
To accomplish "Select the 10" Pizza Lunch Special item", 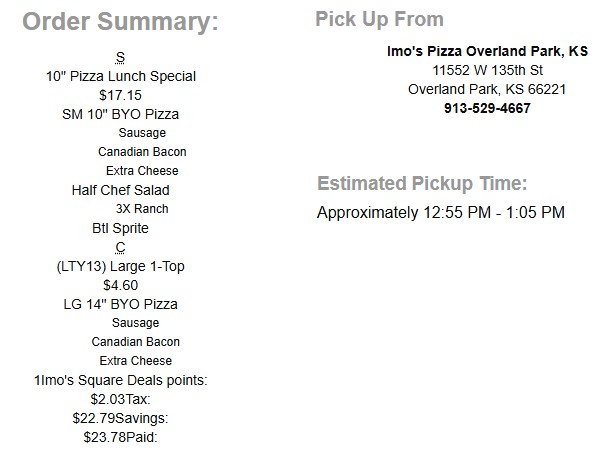I will pyautogui.click(x=120, y=76).
